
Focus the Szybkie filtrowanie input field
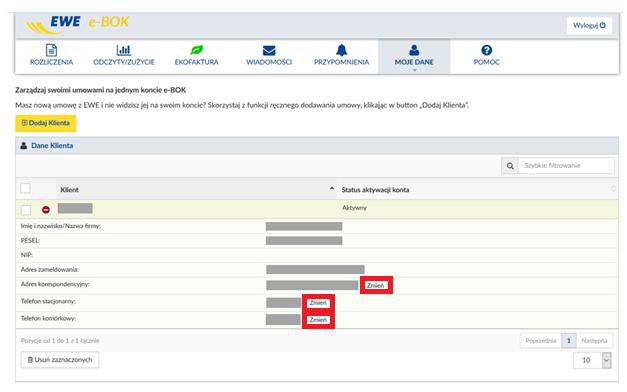point(566,166)
